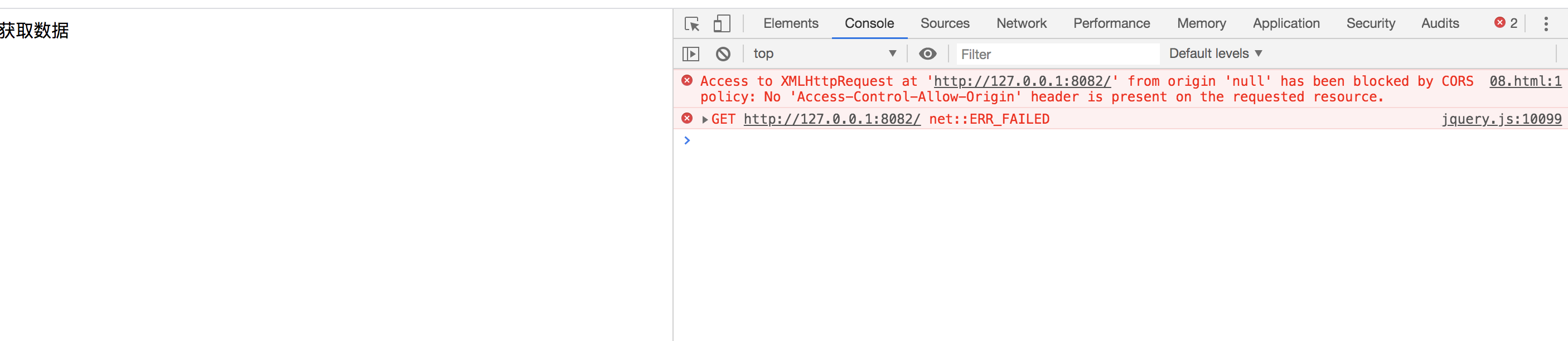
Task: Expand the GET request error triangle
Action: click(705, 120)
